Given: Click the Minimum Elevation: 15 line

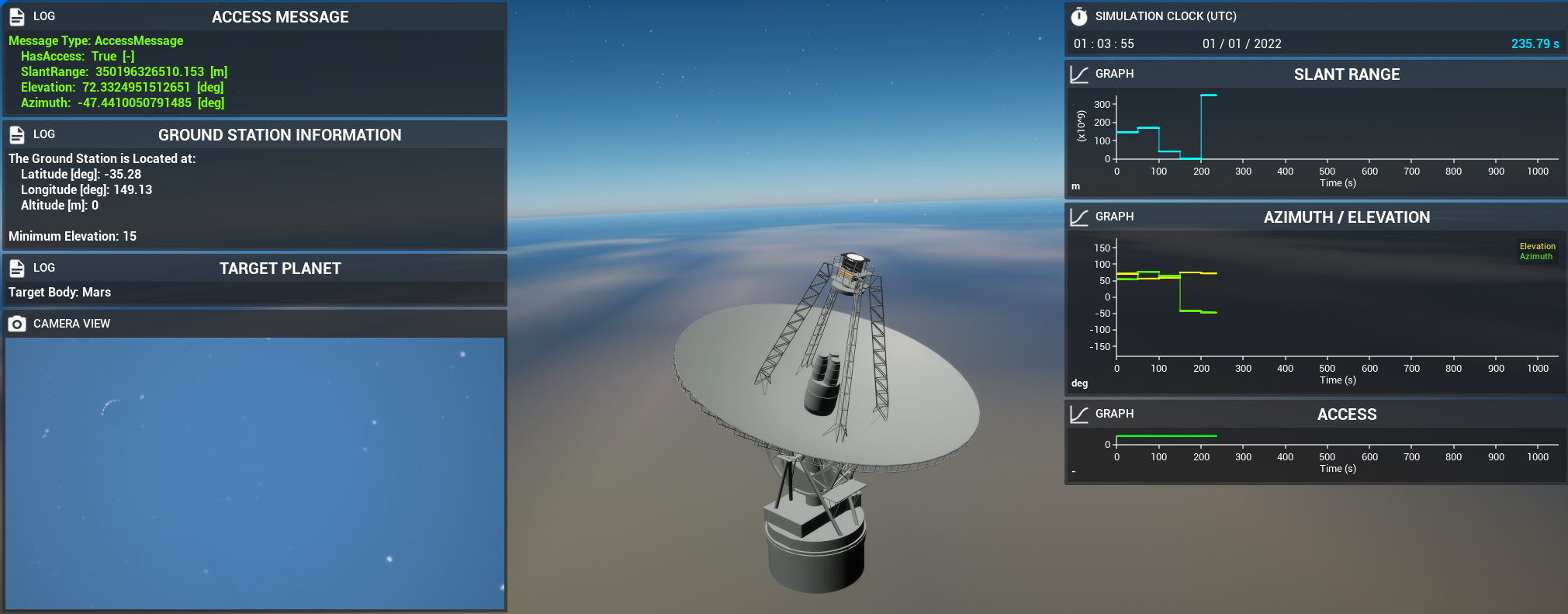Looking at the screenshot, I should coord(72,236).
